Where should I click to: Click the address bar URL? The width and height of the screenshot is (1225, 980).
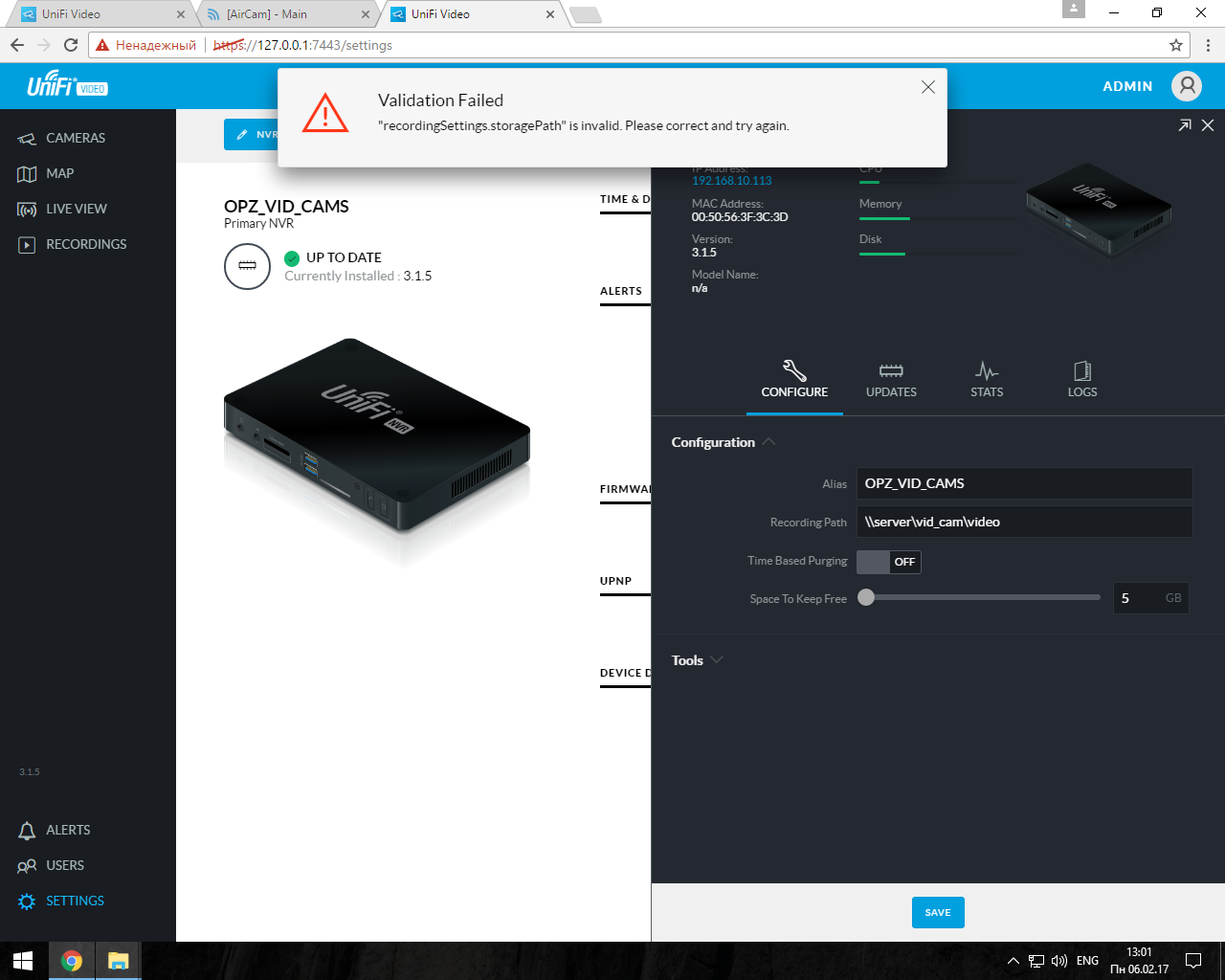[x=302, y=45]
